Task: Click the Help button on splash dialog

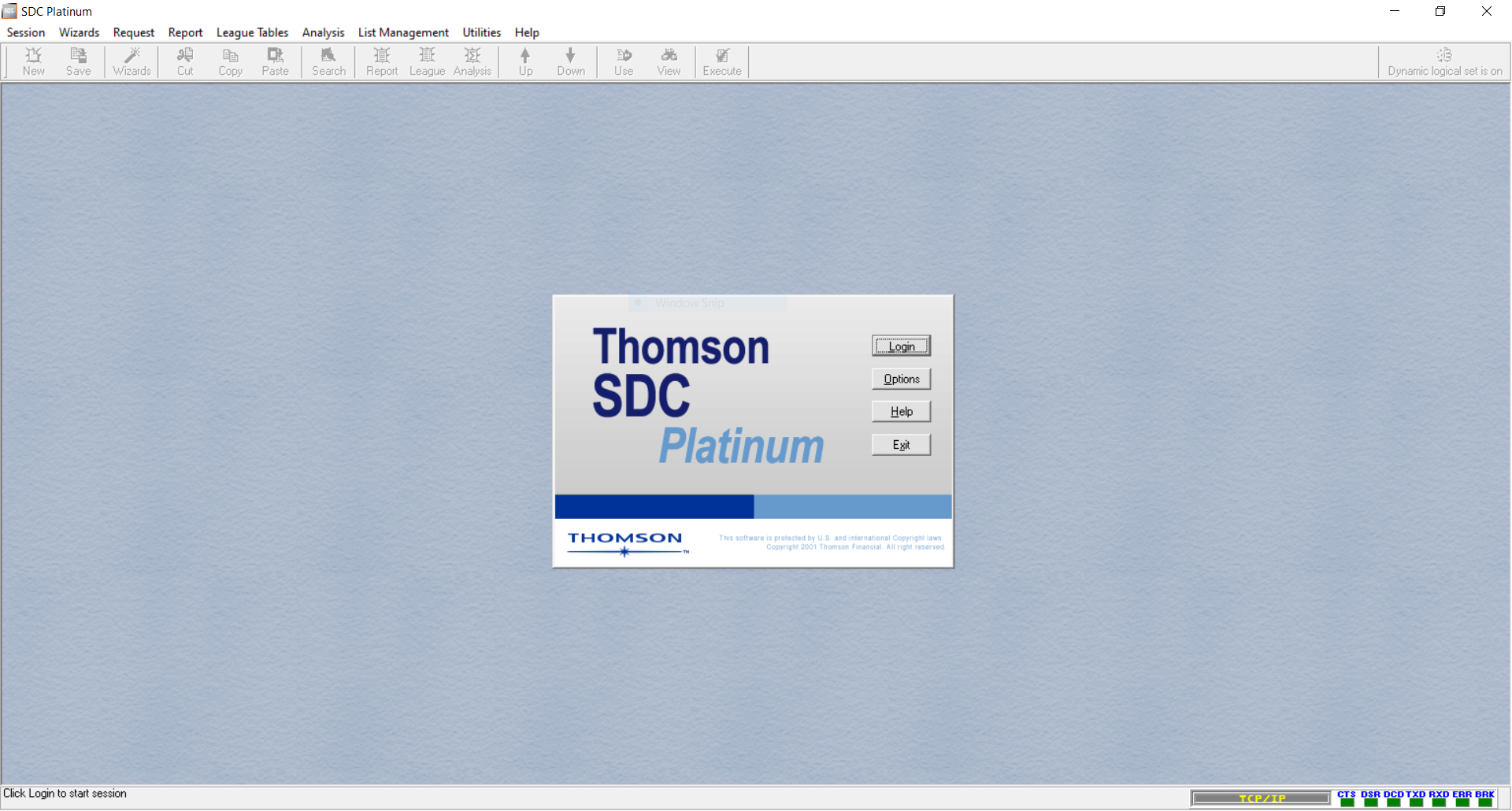Action: pos(901,412)
